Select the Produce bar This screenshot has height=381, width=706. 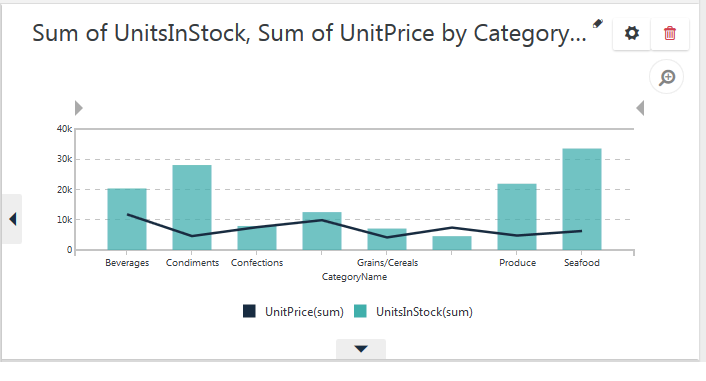517,217
